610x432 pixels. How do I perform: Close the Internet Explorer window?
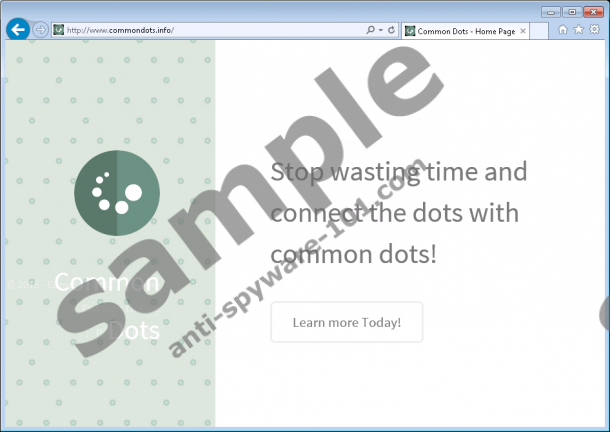click(x=593, y=10)
